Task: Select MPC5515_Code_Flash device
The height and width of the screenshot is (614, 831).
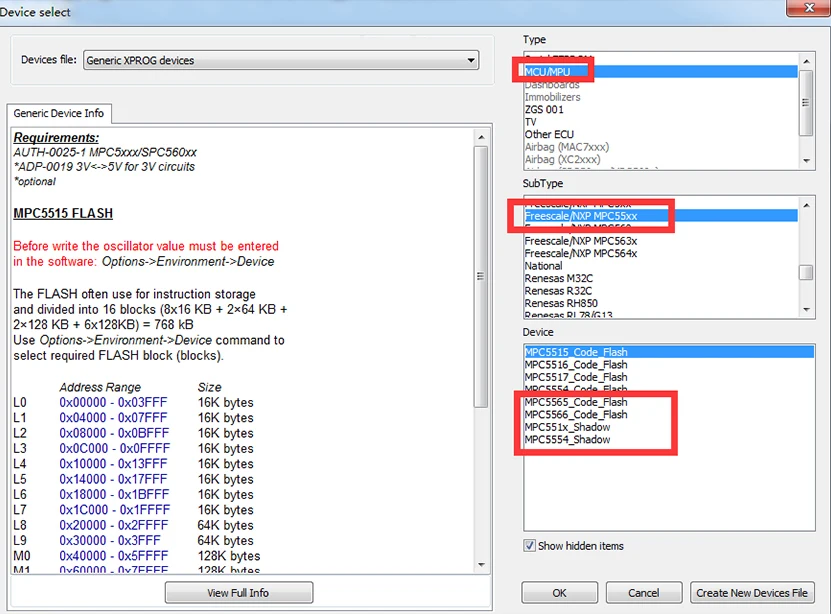Action: [669, 352]
